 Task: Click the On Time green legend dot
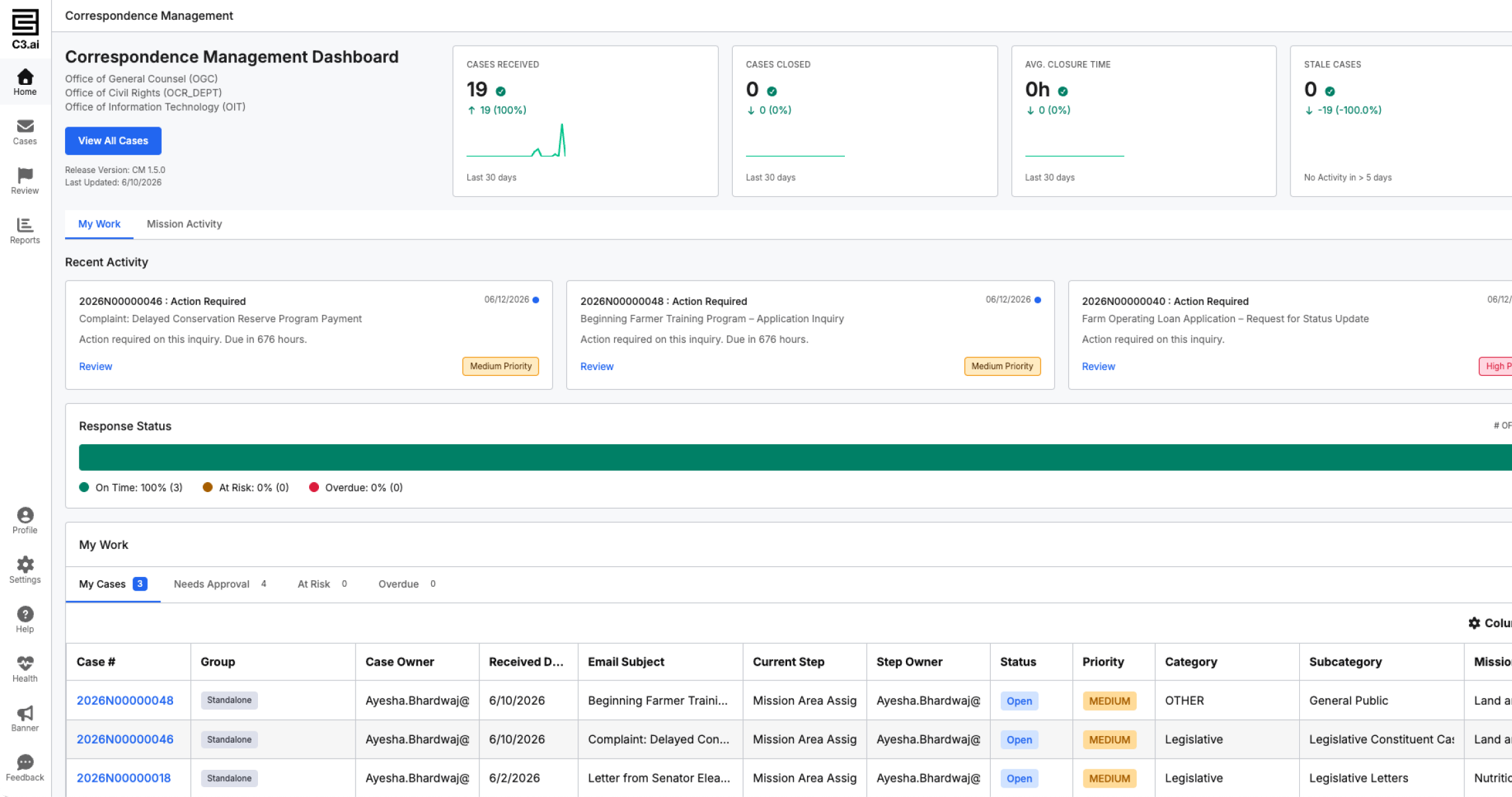click(x=84, y=487)
